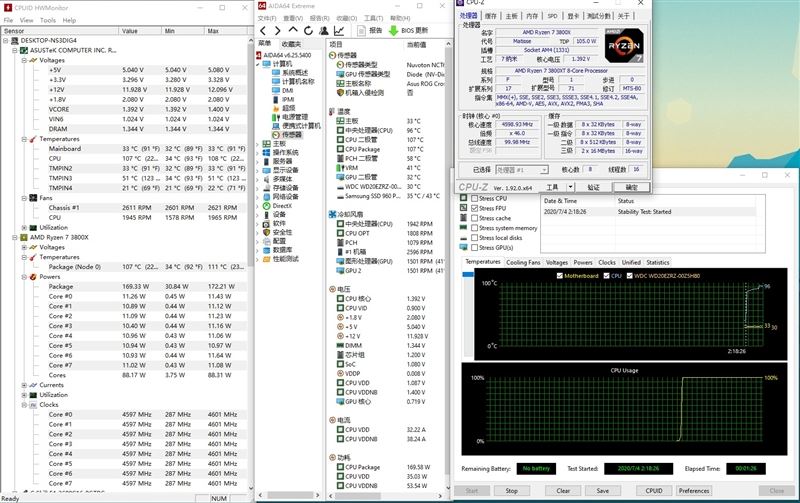Select the IPMI item in AIDA64 tree
Viewport: 800px width, 503px height.
point(288,99)
